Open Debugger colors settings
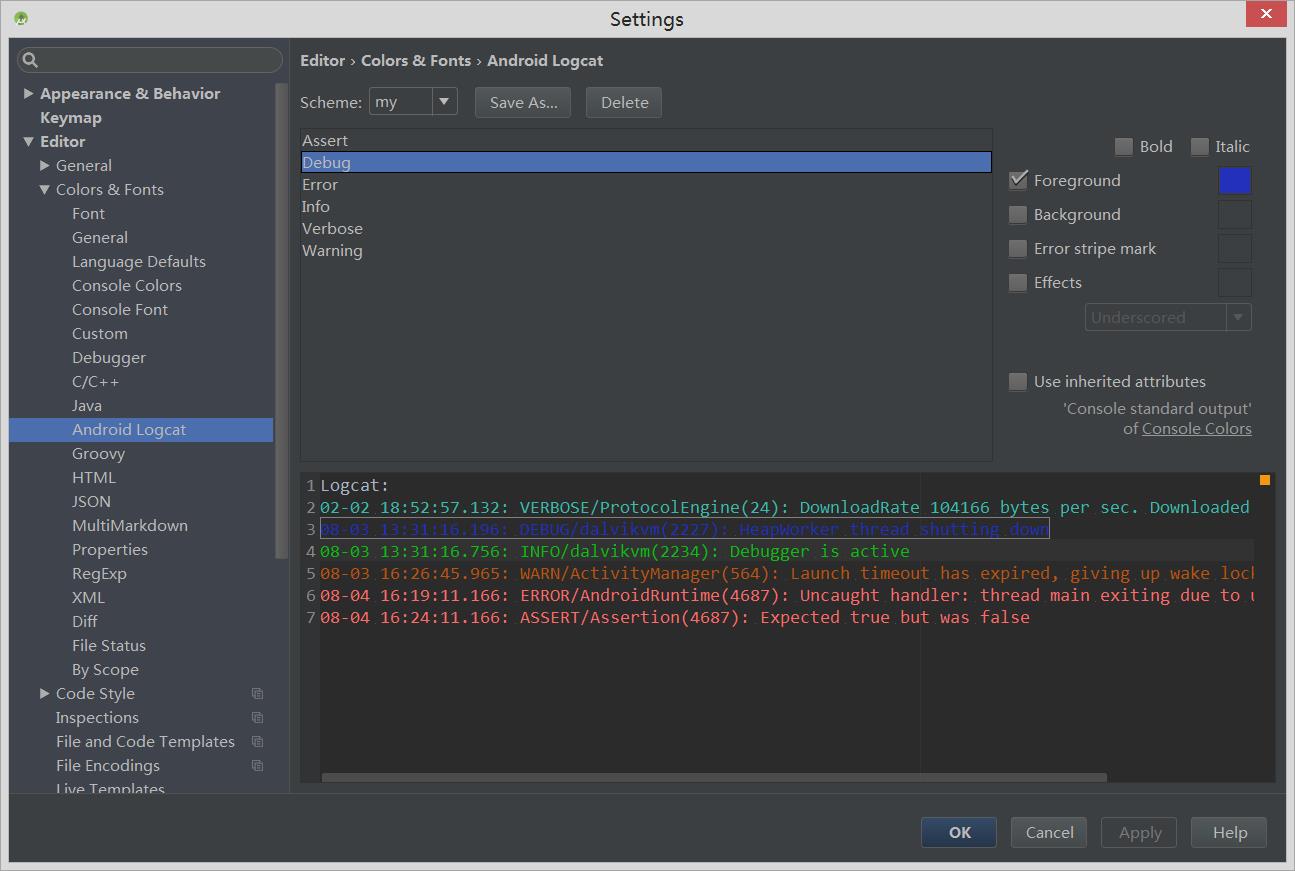1295x871 pixels. tap(109, 357)
